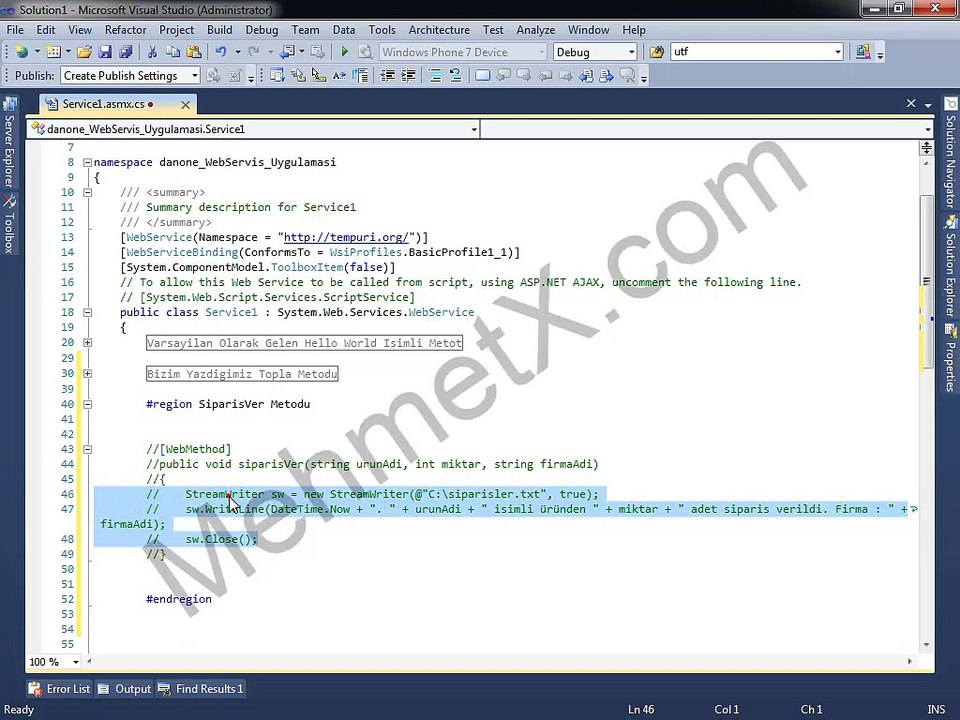Open the Refactor menu
The image size is (960, 720).
click(x=126, y=30)
